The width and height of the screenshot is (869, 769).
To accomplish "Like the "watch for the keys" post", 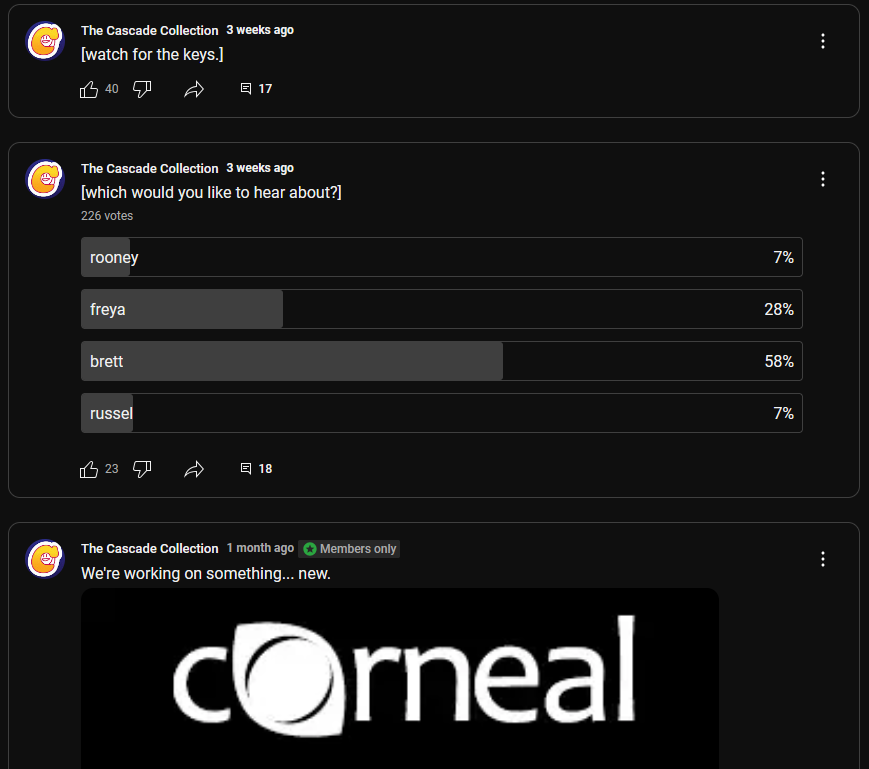I will [89, 90].
